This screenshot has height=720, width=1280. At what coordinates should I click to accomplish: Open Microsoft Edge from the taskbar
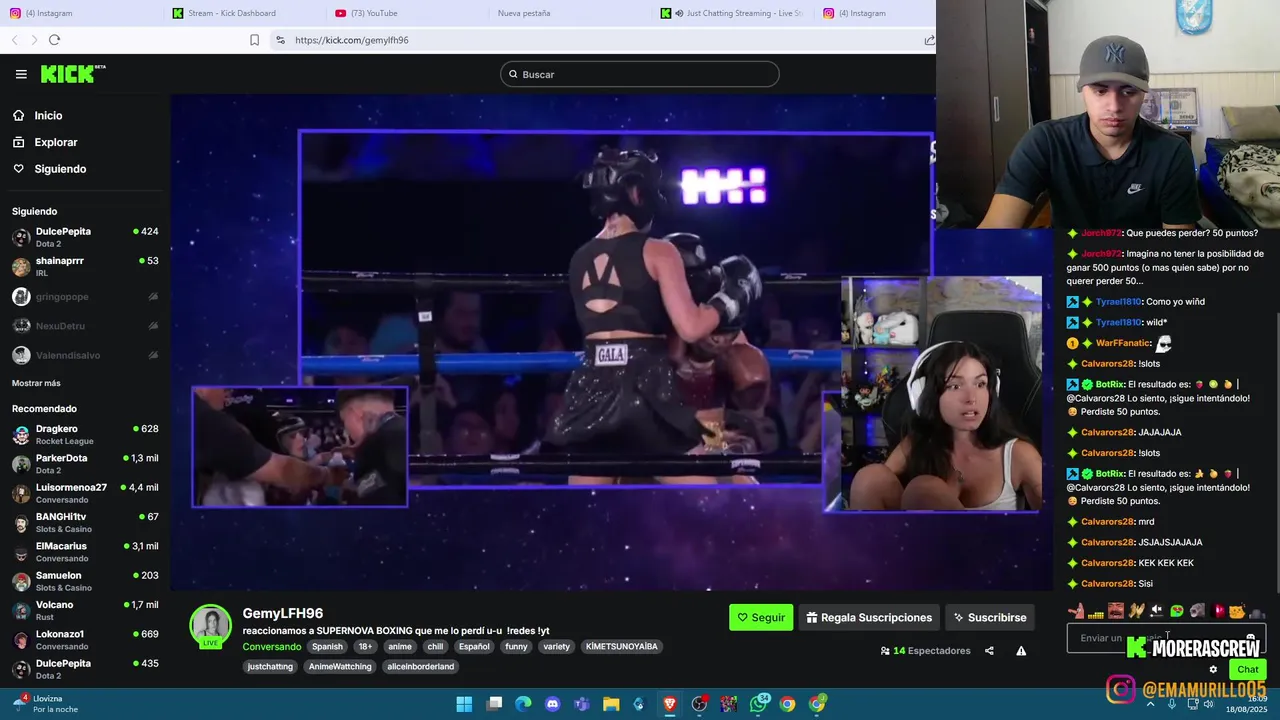click(523, 704)
